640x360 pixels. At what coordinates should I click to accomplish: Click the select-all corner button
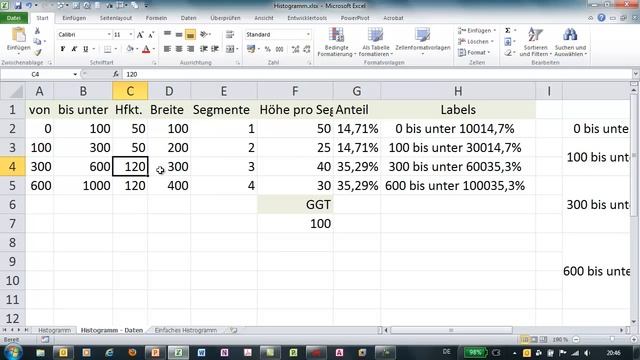pos(13,91)
